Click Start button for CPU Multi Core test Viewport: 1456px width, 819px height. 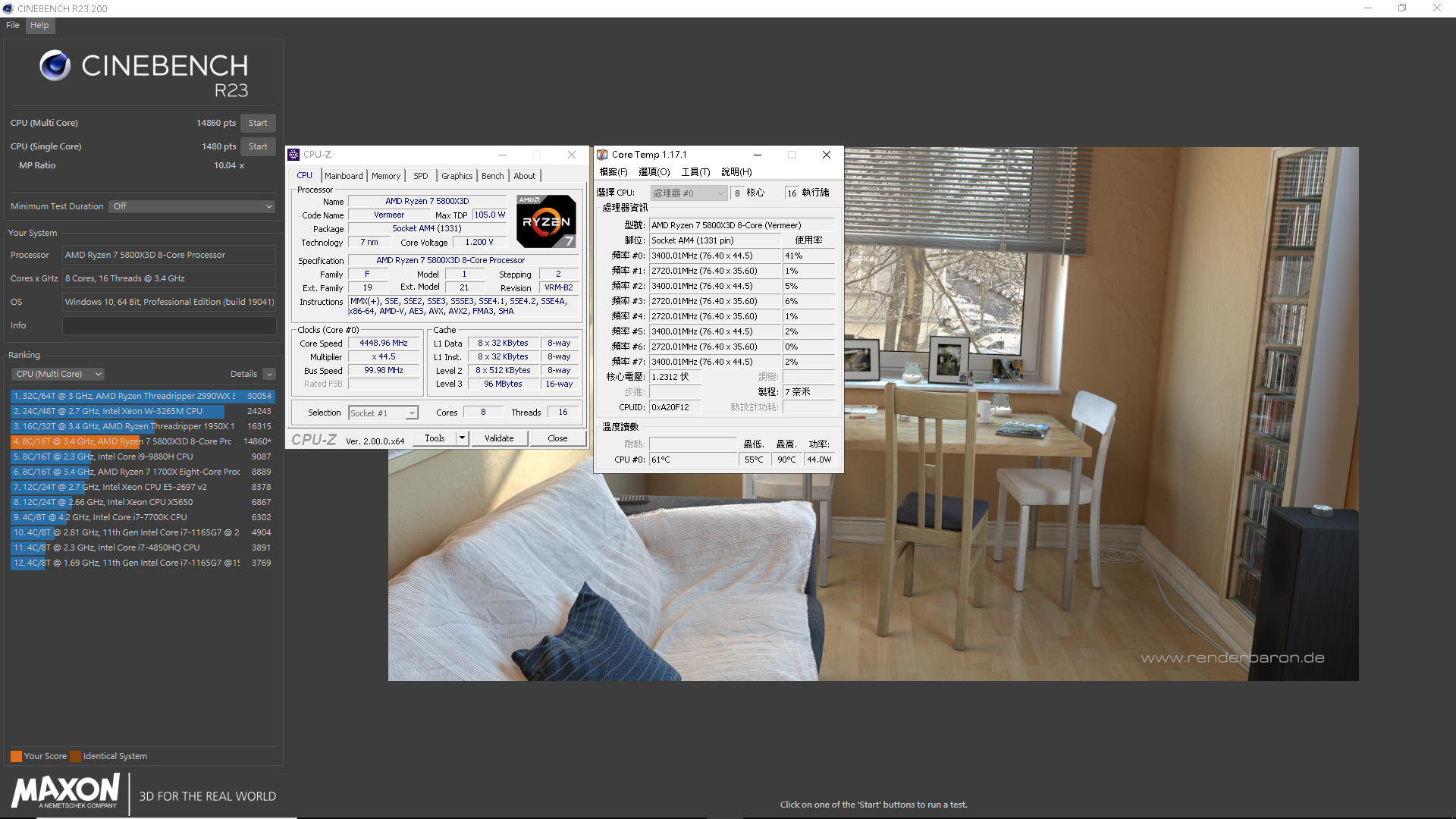coord(256,122)
